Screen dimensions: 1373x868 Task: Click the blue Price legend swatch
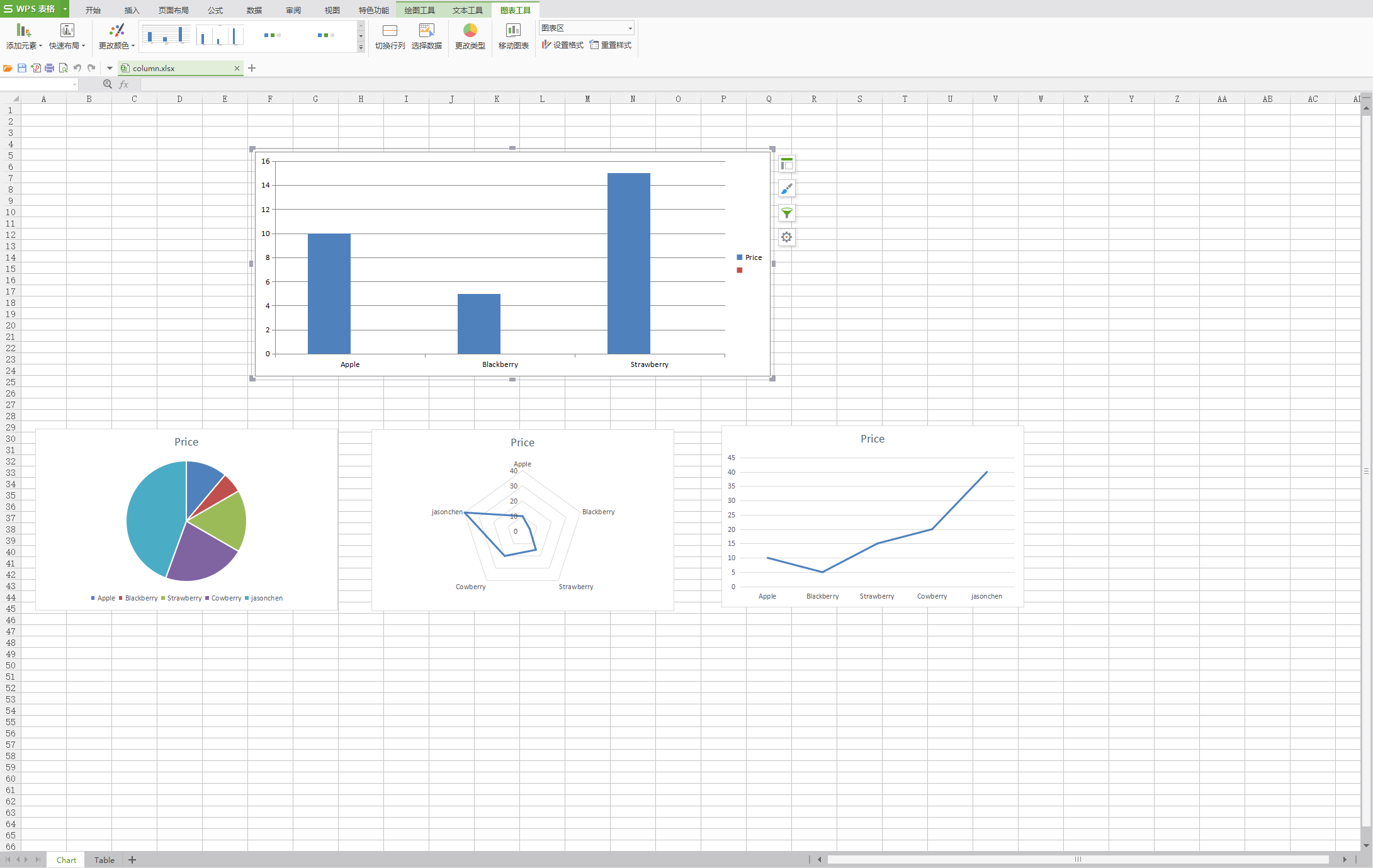point(740,257)
